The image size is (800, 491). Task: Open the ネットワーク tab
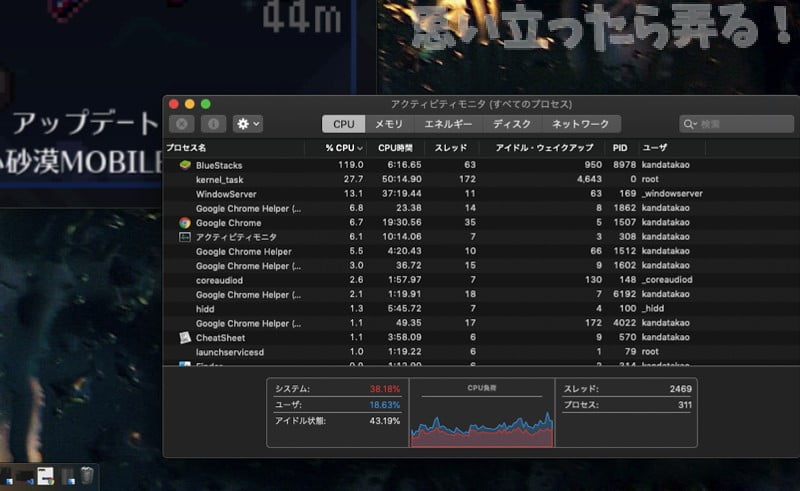click(x=581, y=124)
